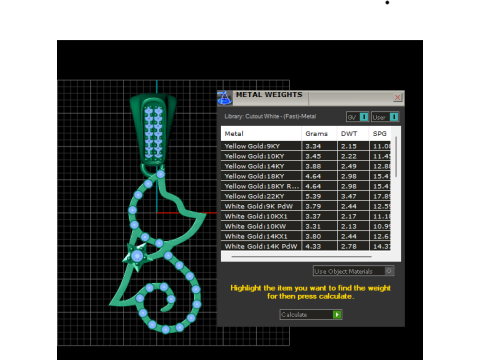Select the White Gold:14K PdW row
Image resolution: width=480 pixels, height=360 pixels.
click(306, 246)
